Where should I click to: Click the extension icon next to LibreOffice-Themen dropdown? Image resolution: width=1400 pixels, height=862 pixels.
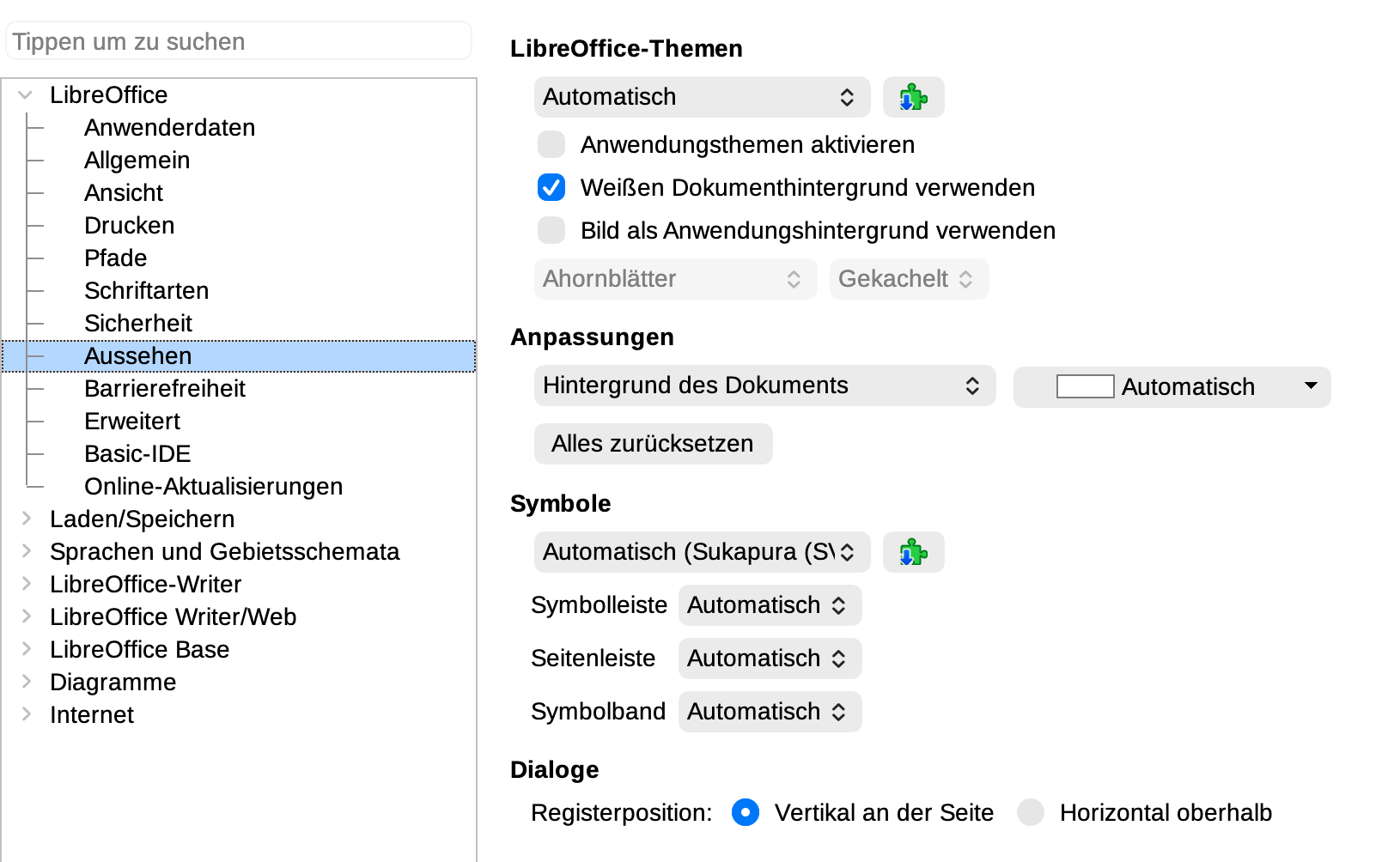[x=913, y=97]
